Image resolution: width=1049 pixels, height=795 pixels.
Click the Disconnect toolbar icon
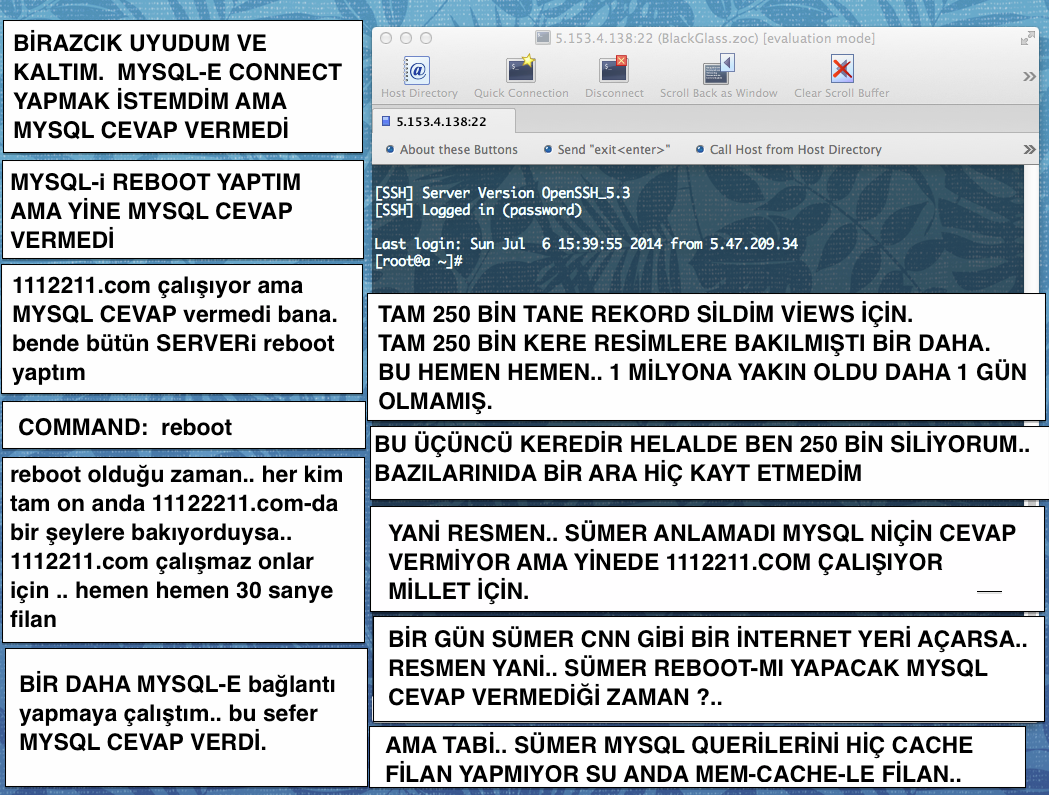pyautogui.click(x=613, y=70)
